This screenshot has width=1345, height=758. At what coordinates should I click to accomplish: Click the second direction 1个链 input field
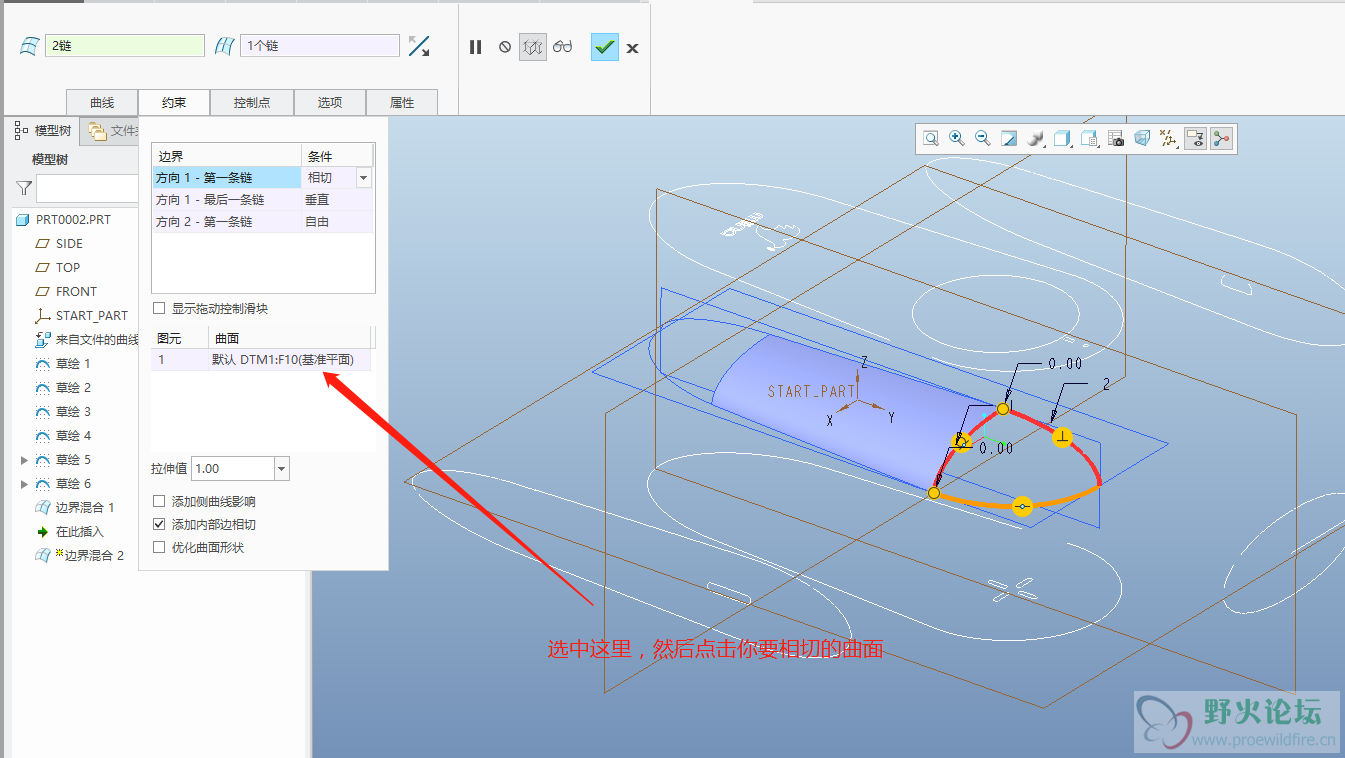[320, 46]
